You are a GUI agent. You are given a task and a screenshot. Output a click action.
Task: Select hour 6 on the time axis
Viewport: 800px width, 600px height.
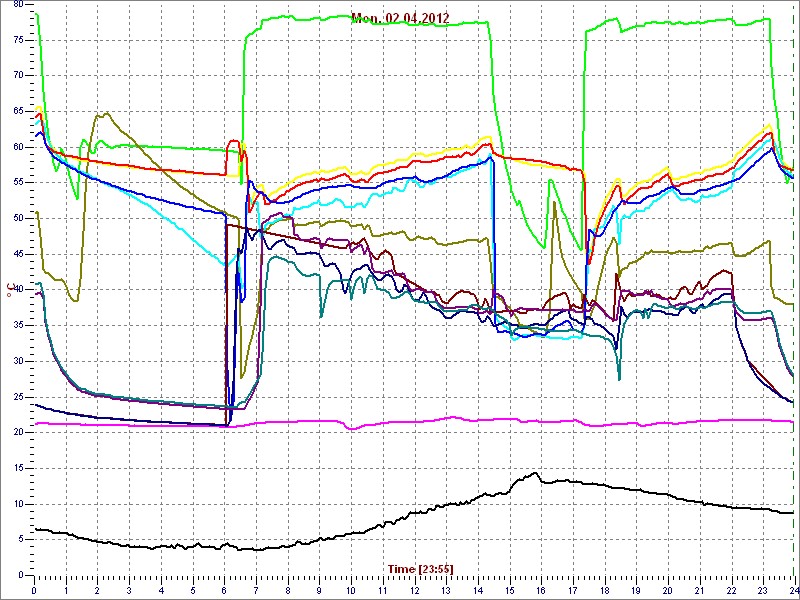click(x=224, y=590)
